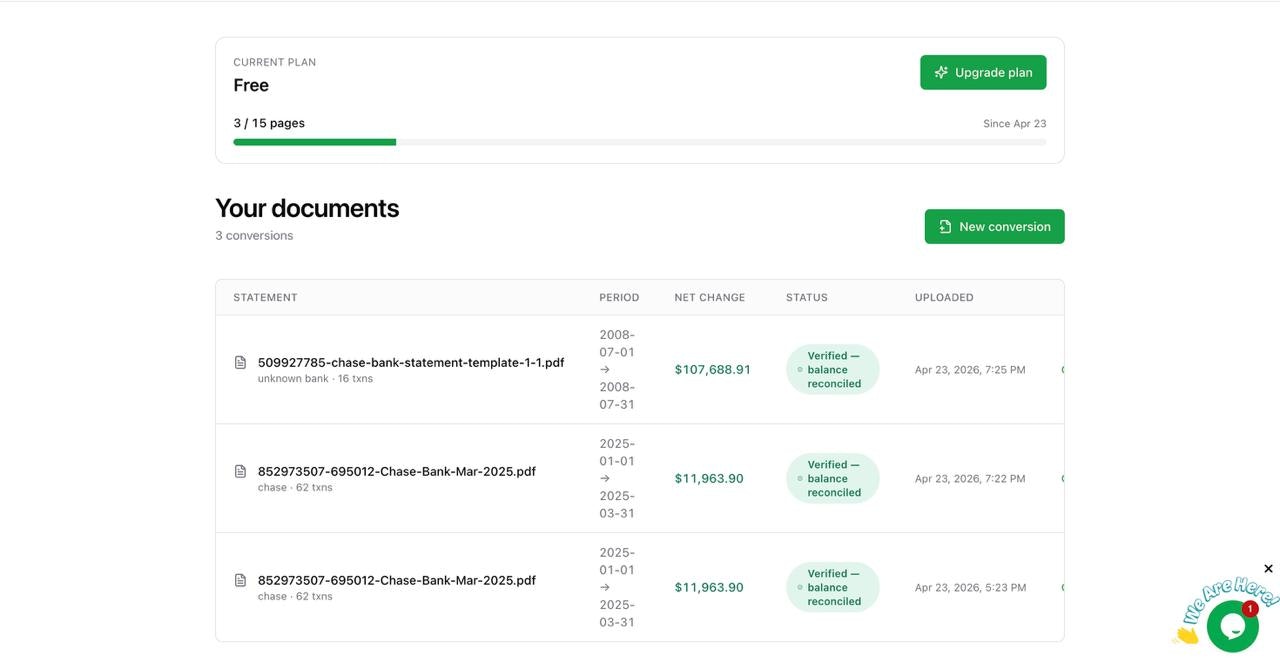Click the download icon for the top statement row
The width and height of the screenshot is (1280, 670).
[x=1064, y=368]
